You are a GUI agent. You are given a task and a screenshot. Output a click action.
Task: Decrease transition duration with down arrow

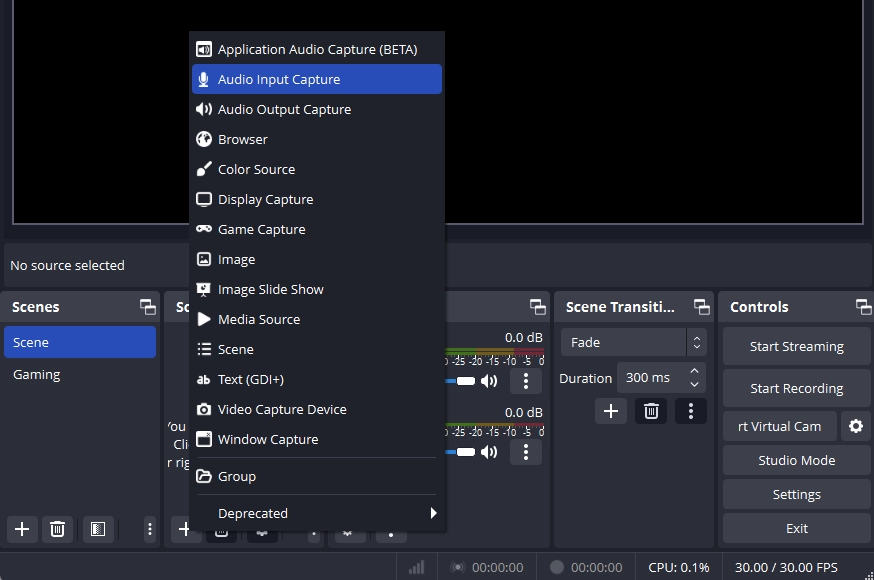pyautogui.click(x=695, y=384)
